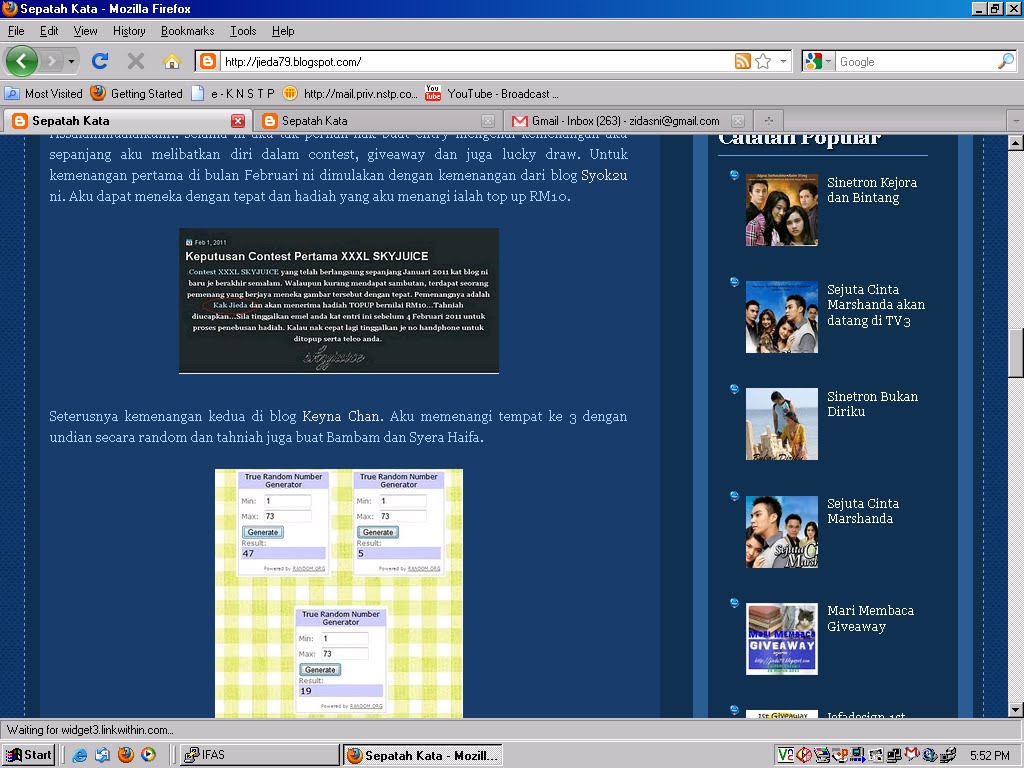
Task: Close the active Sepatah Kata tab
Action: click(238, 121)
